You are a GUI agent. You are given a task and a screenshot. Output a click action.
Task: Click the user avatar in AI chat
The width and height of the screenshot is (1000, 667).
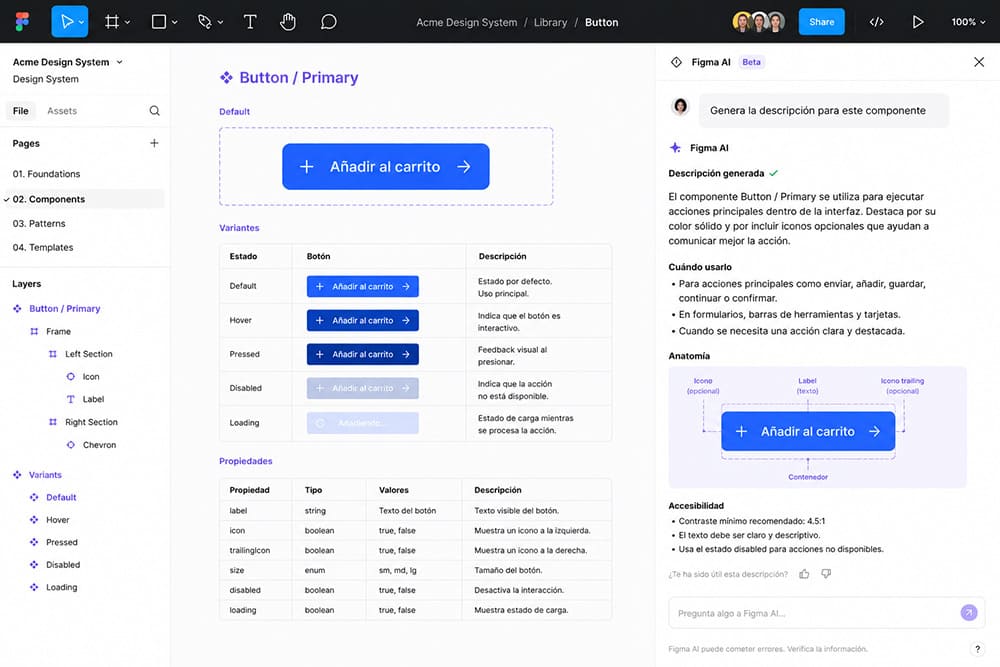(x=680, y=106)
